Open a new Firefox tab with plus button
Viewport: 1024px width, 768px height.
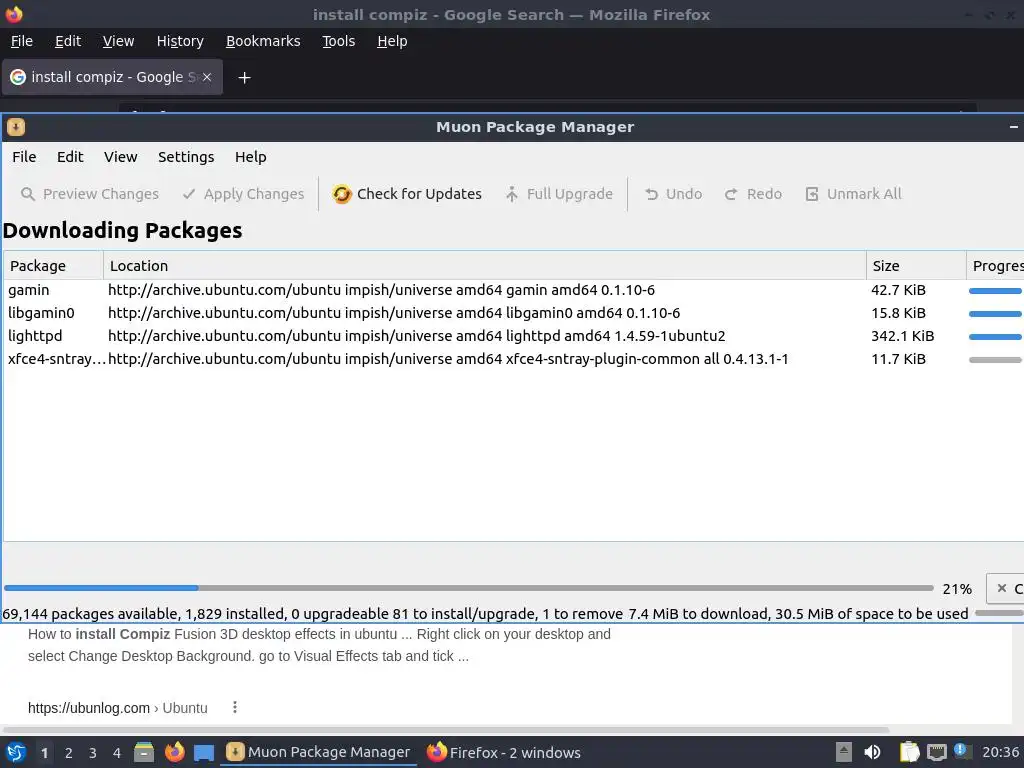[244, 78]
